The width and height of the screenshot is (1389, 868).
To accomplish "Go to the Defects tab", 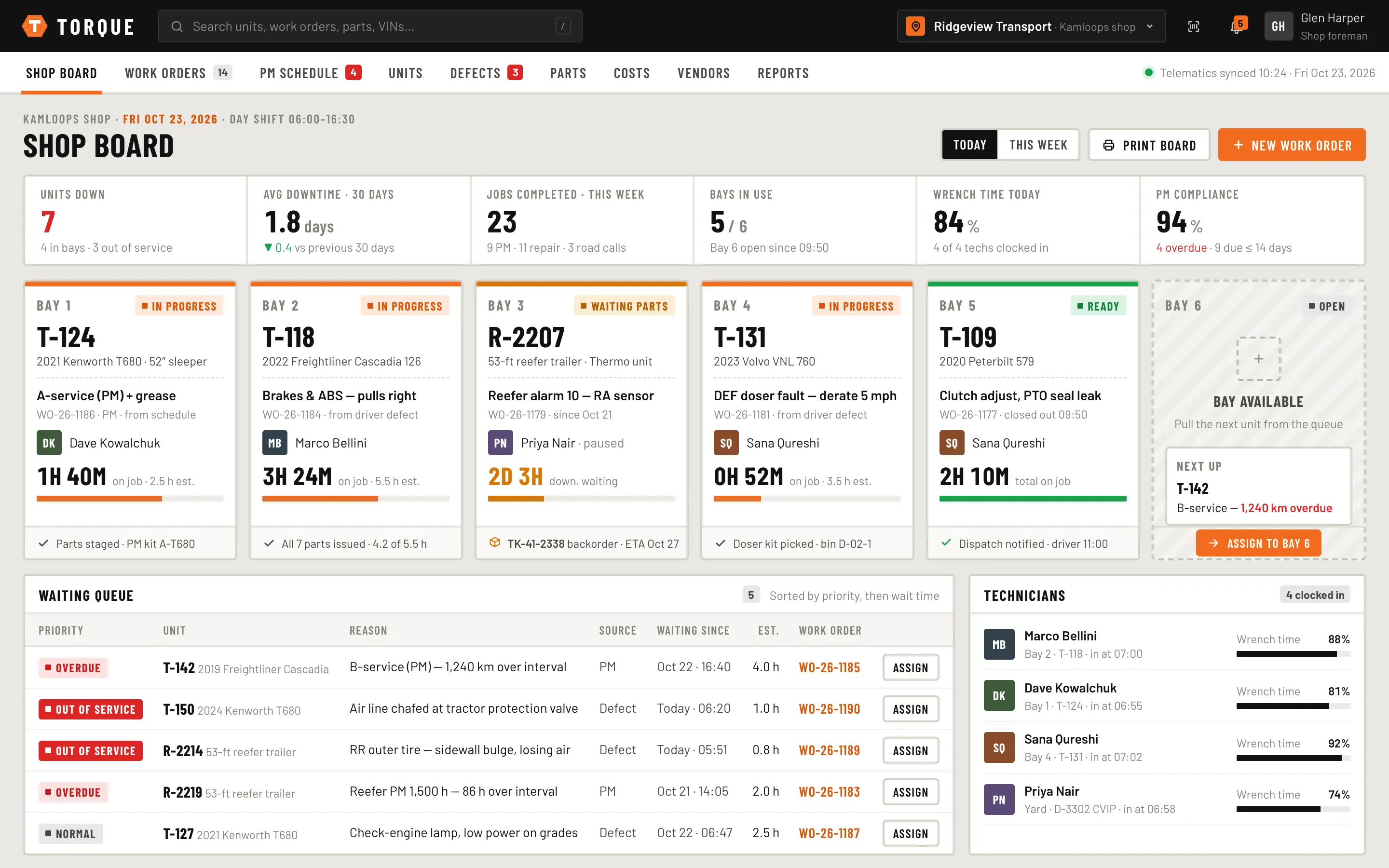I will point(486,73).
